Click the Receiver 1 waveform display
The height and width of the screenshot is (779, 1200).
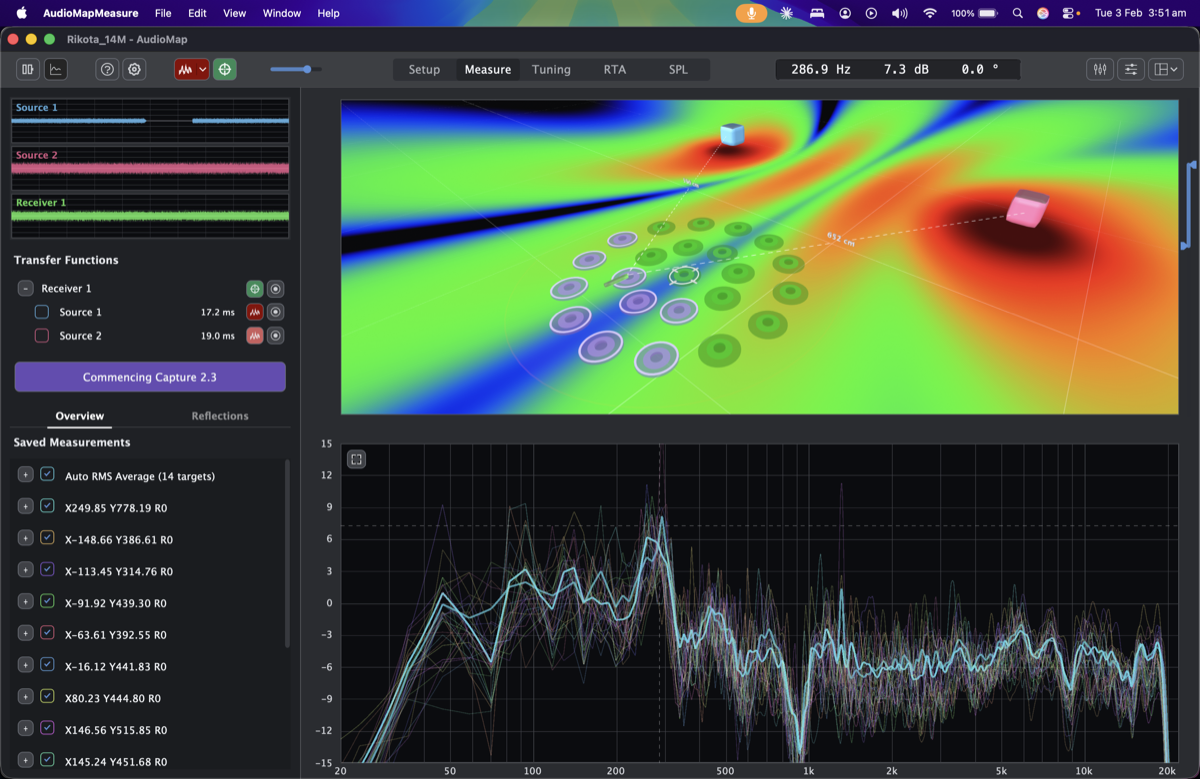click(x=150, y=216)
